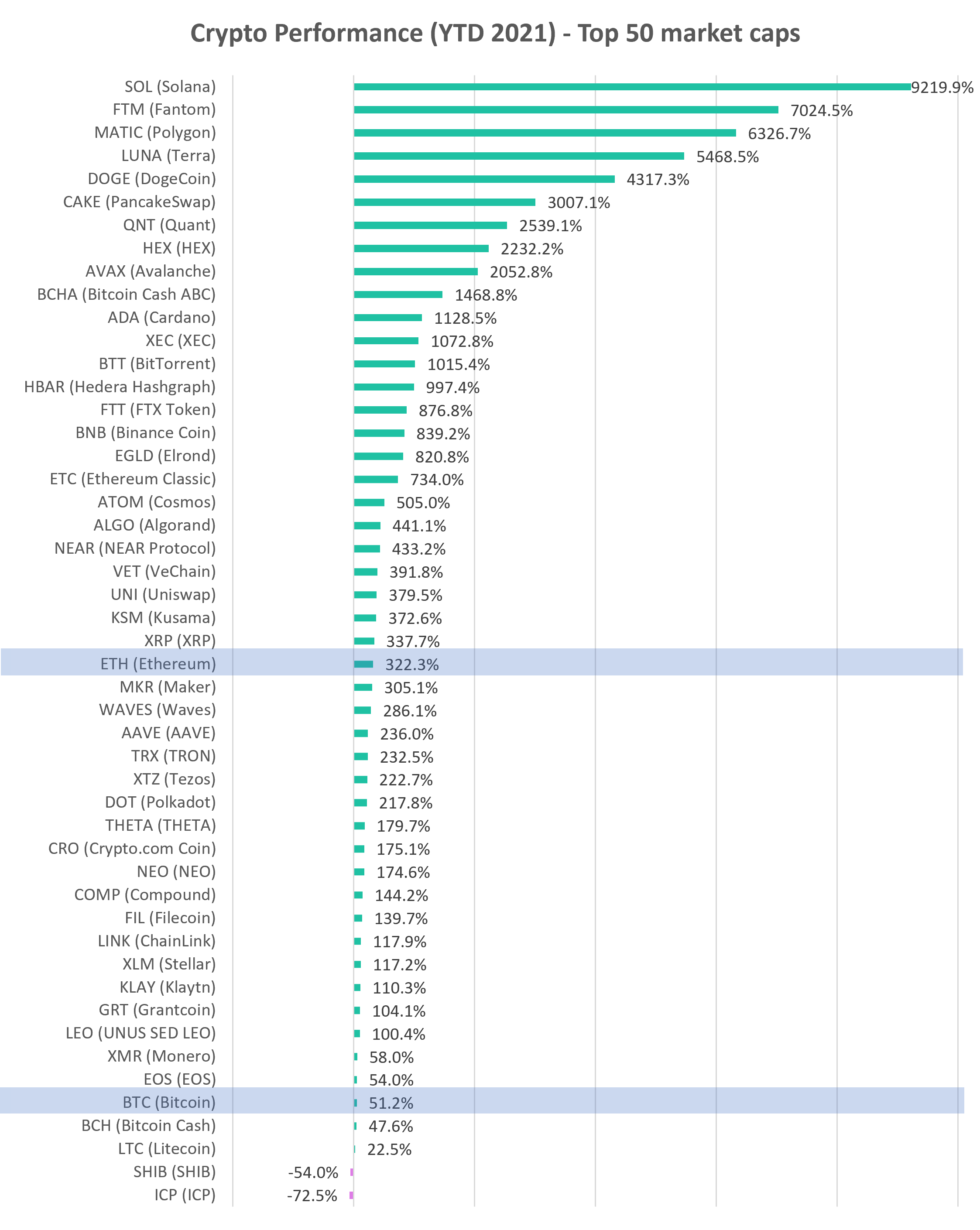
Task: Click the 441.1% value for Algorand
Action: point(419,526)
